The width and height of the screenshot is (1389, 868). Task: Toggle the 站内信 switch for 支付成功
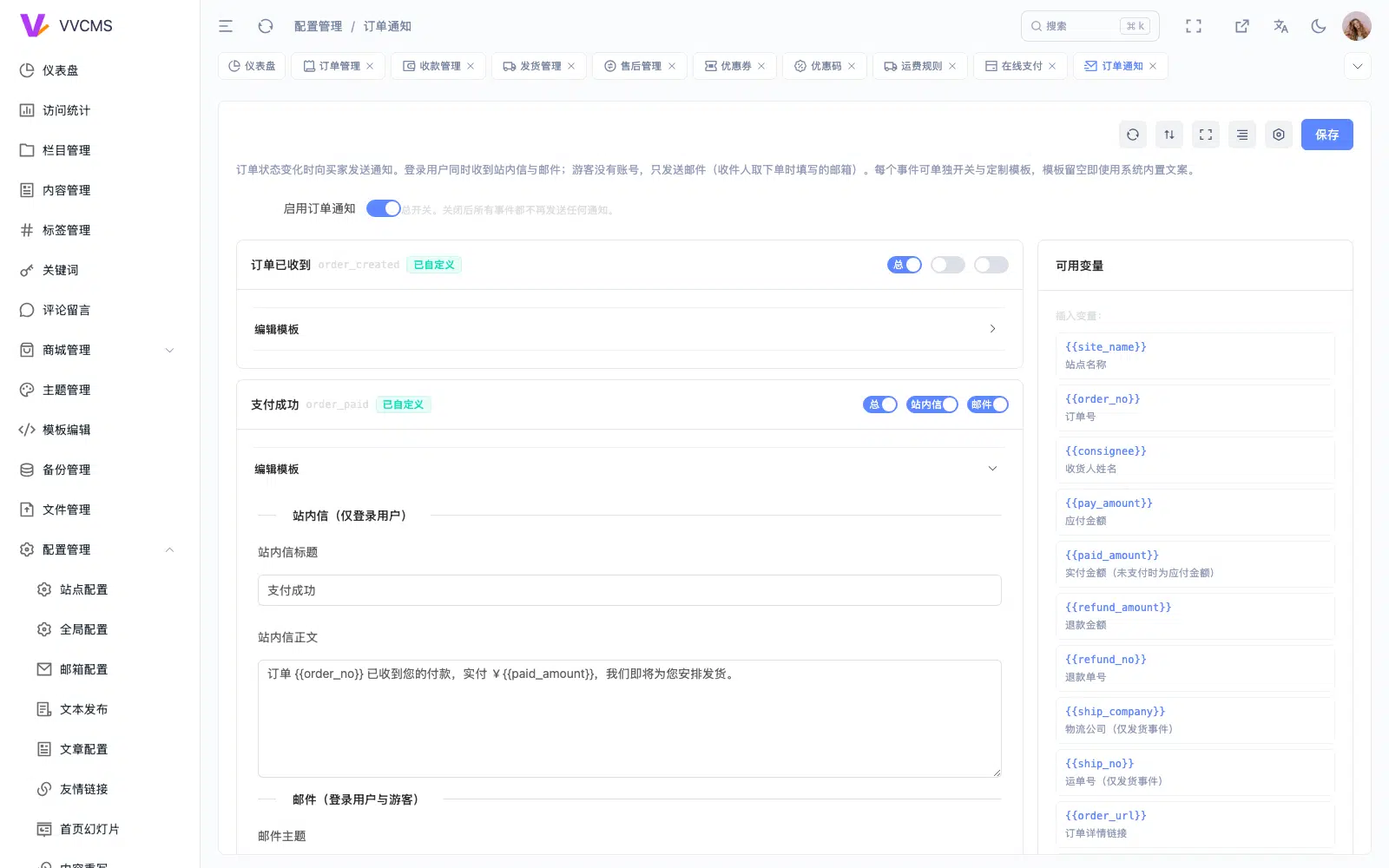coord(932,404)
